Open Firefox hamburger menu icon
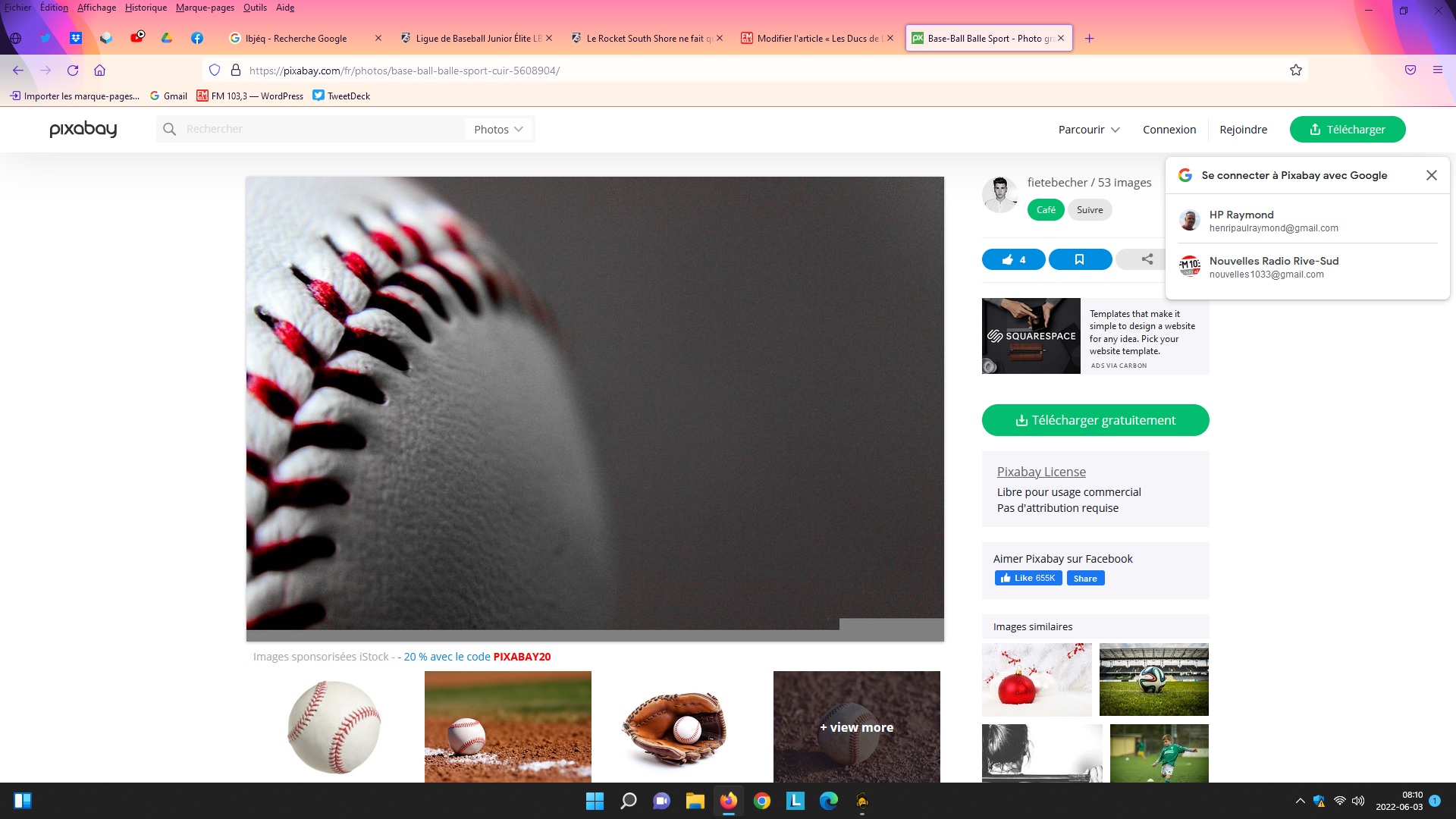1456x819 pixels. [x=1437, y=70]
